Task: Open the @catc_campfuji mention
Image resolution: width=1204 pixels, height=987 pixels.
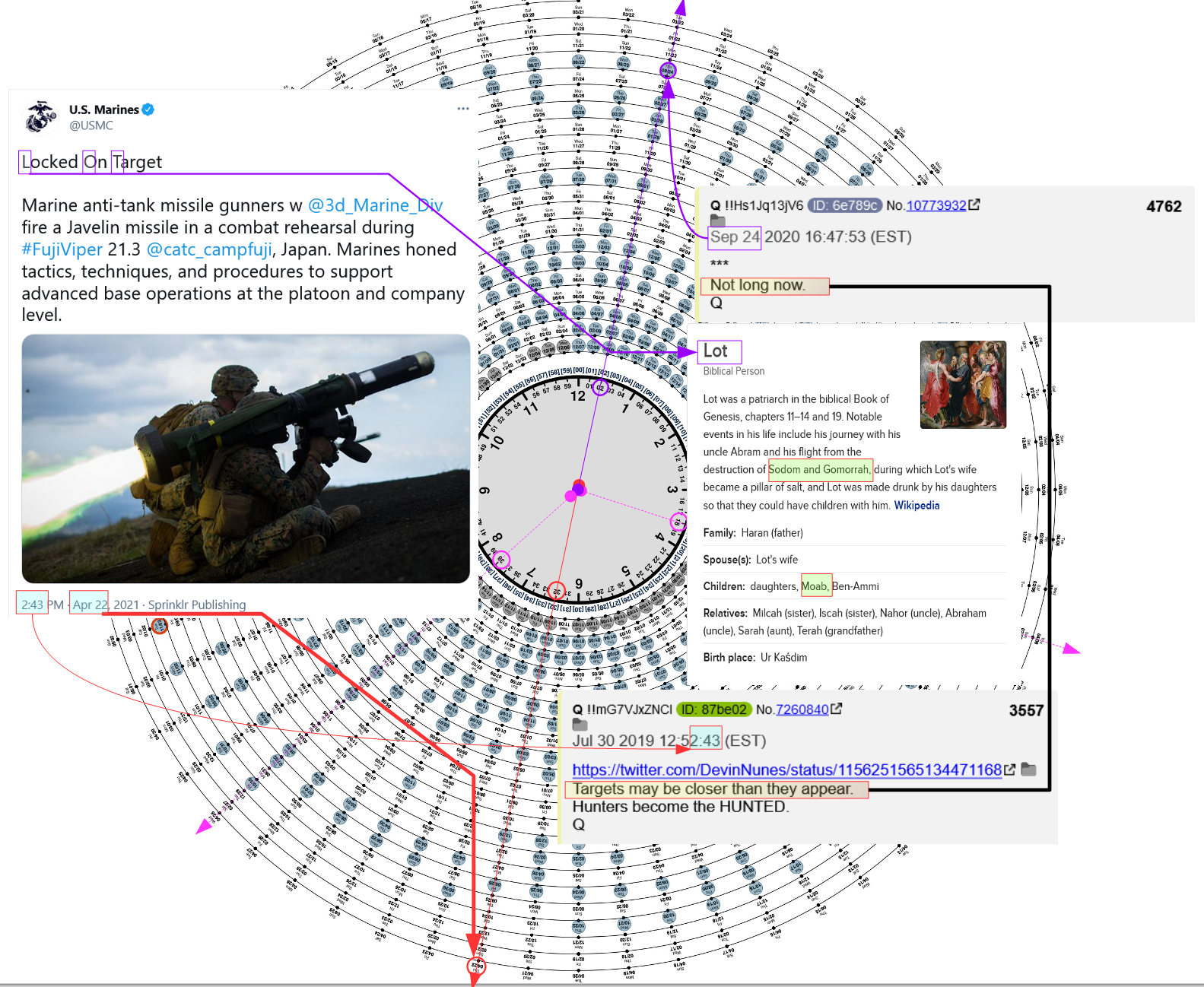Action: (x=209, y=249)
